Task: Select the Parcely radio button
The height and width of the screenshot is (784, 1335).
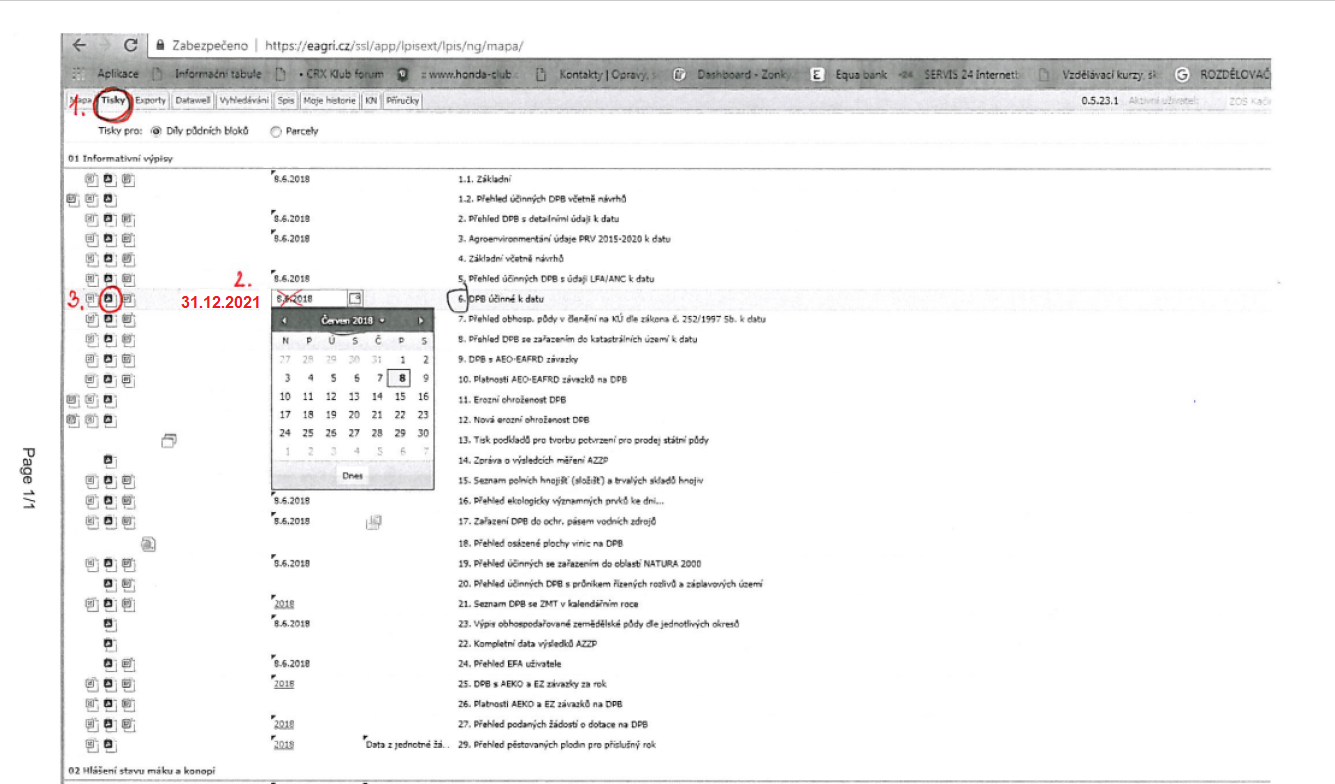Action: coord(276,131)
